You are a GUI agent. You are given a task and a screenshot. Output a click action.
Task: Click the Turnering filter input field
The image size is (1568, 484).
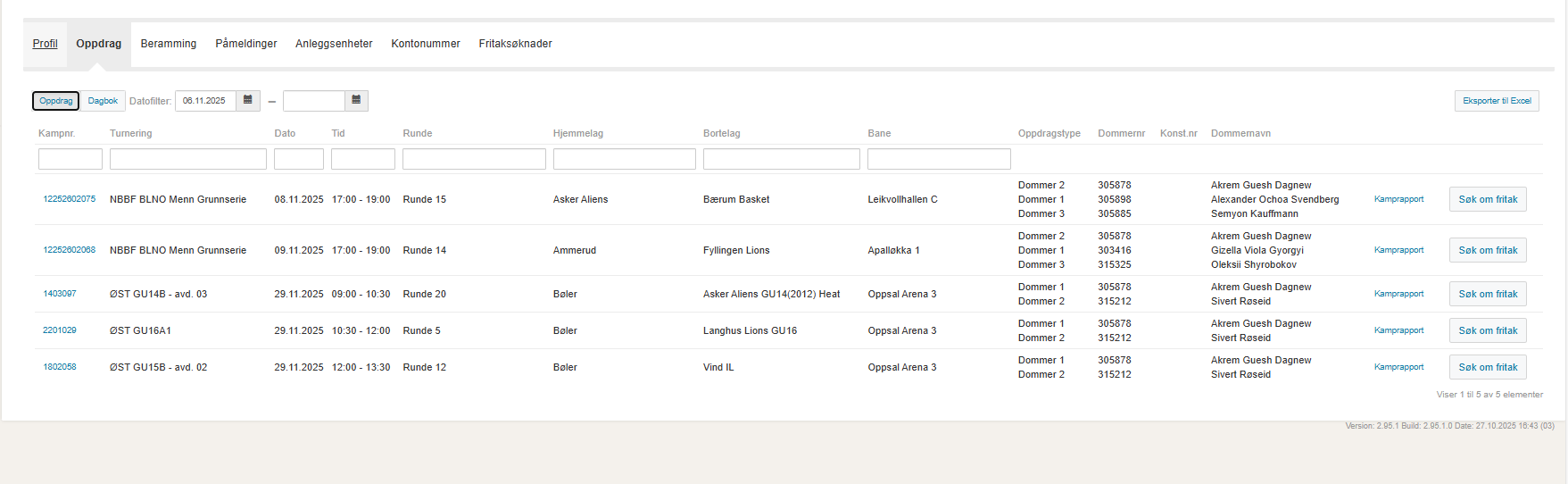point(187,159)
